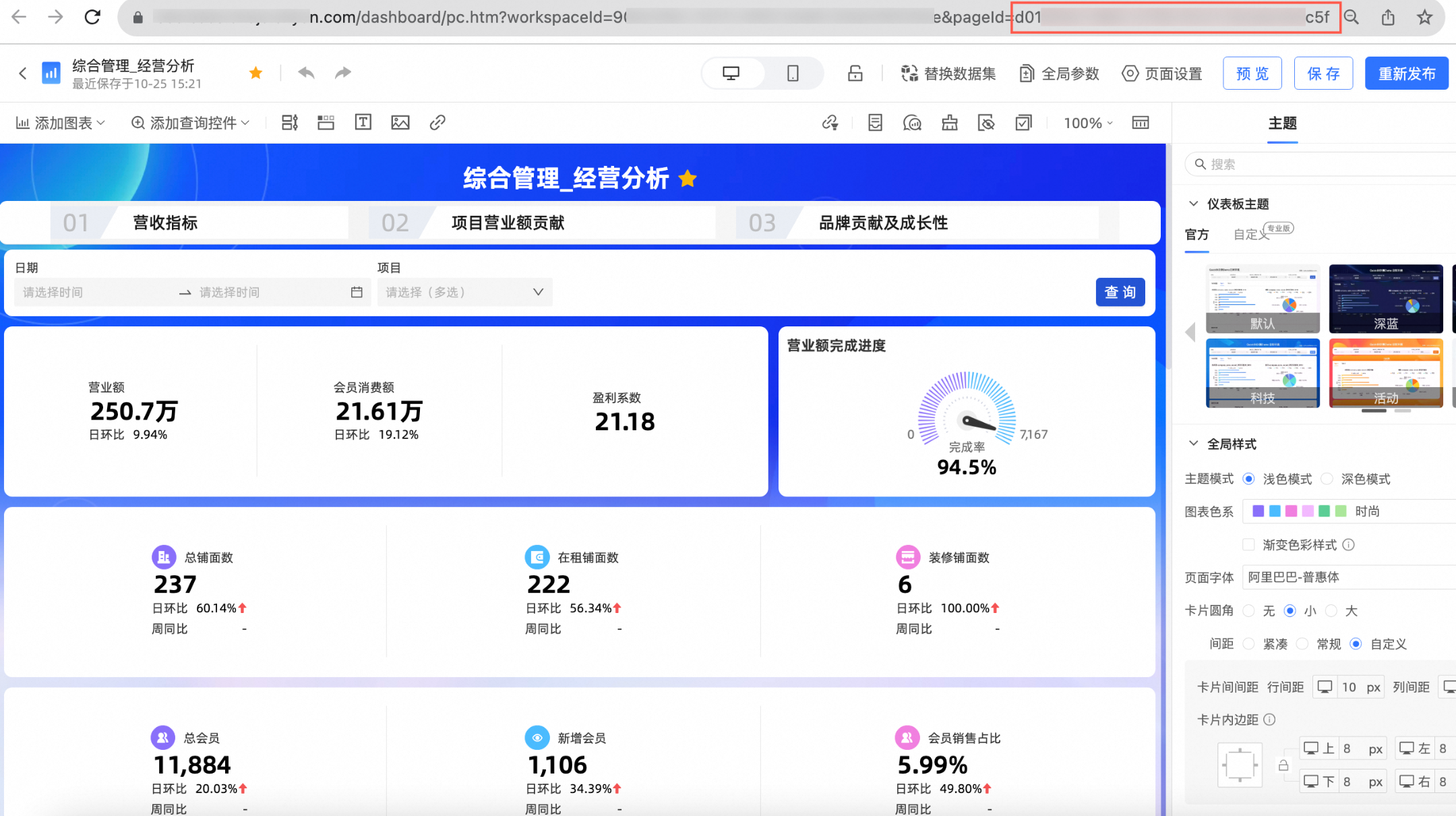This screenshot has height=816, width=1456.
Task: Switch to desktop layout view
Action: 731,73
